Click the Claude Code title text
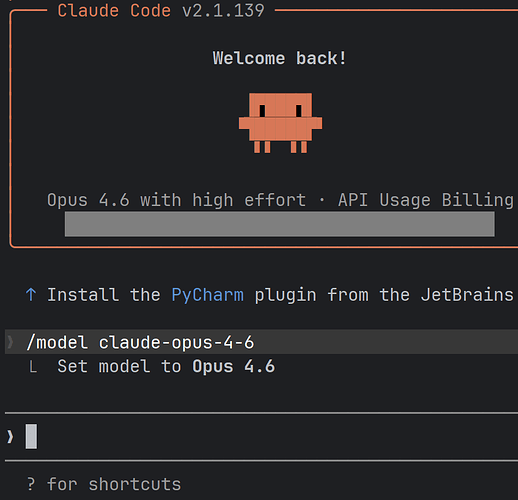This screenshot has height=500, width=518. (114, 10)
